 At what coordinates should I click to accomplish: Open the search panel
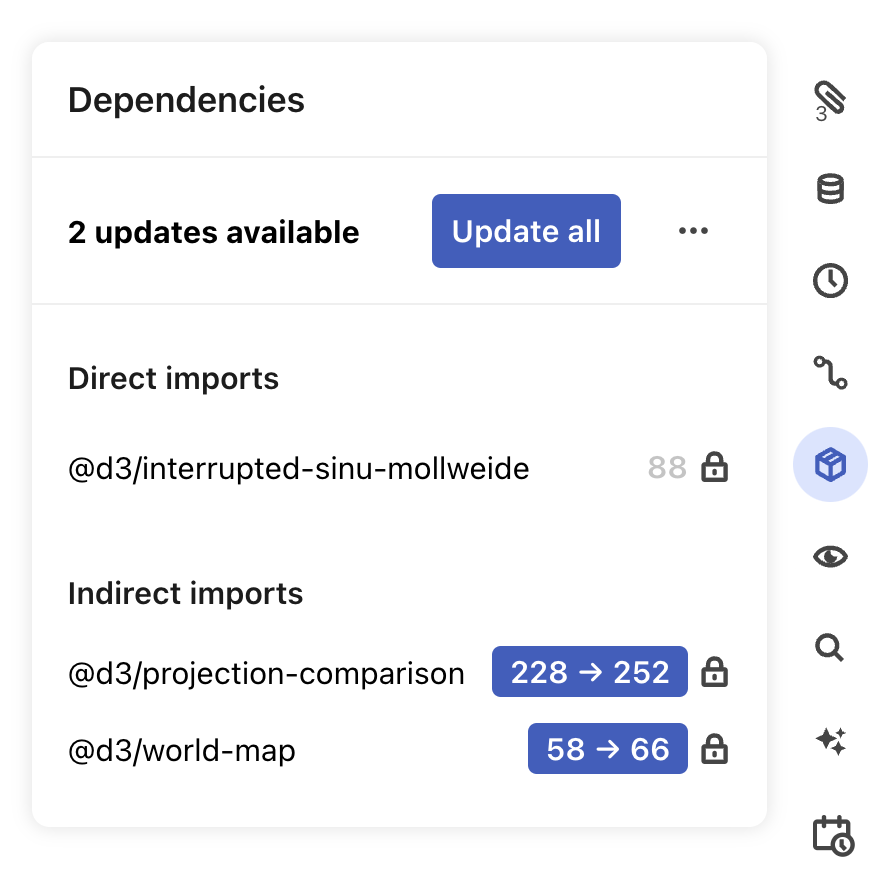pos(829,648)
